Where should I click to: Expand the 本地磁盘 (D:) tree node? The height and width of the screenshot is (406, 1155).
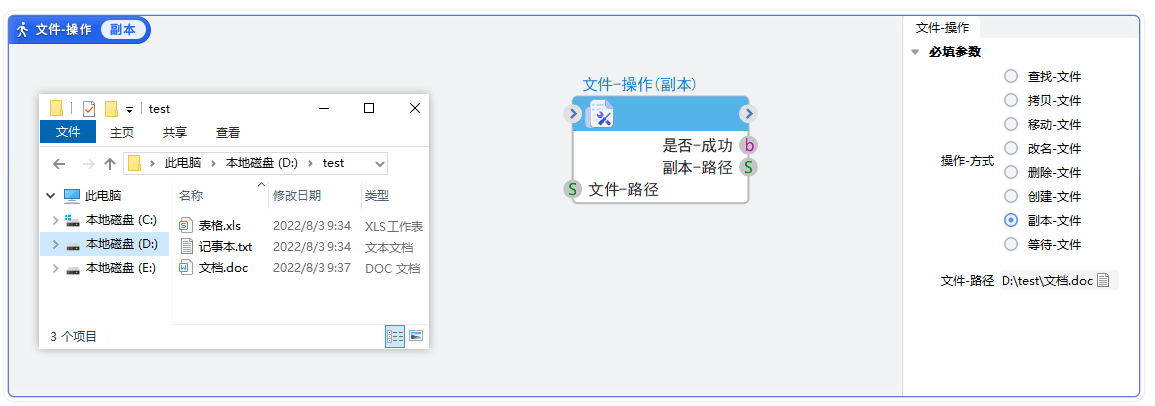click(55, 244)
